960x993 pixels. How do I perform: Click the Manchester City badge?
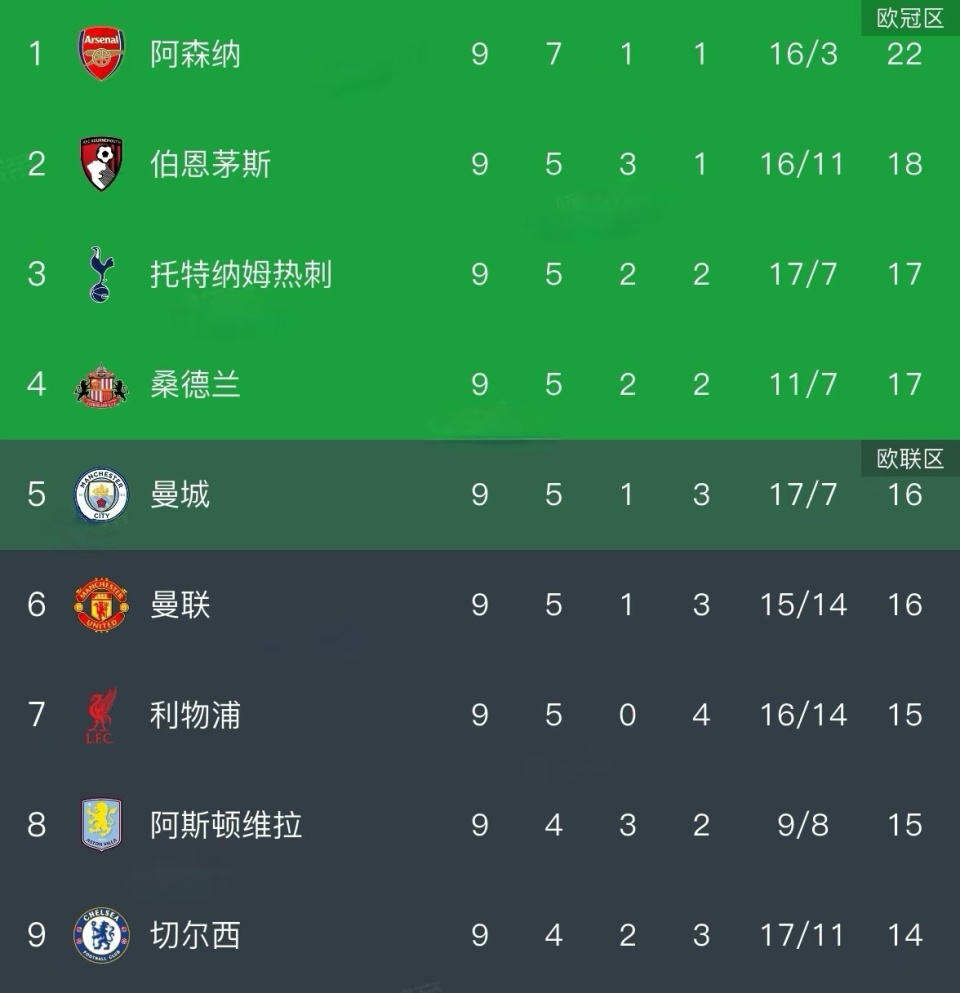[x=101, y=495]
